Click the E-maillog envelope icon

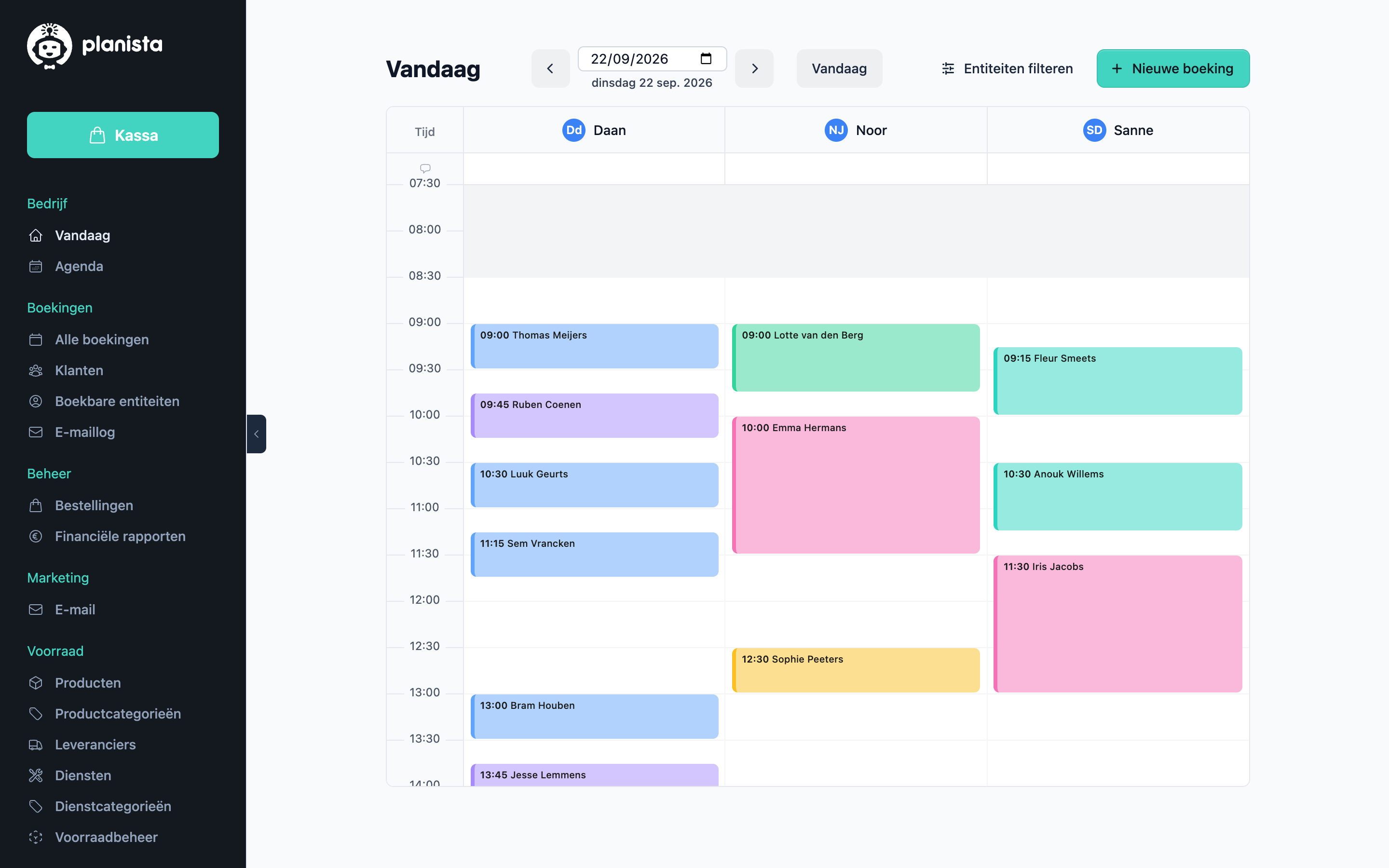36,432
